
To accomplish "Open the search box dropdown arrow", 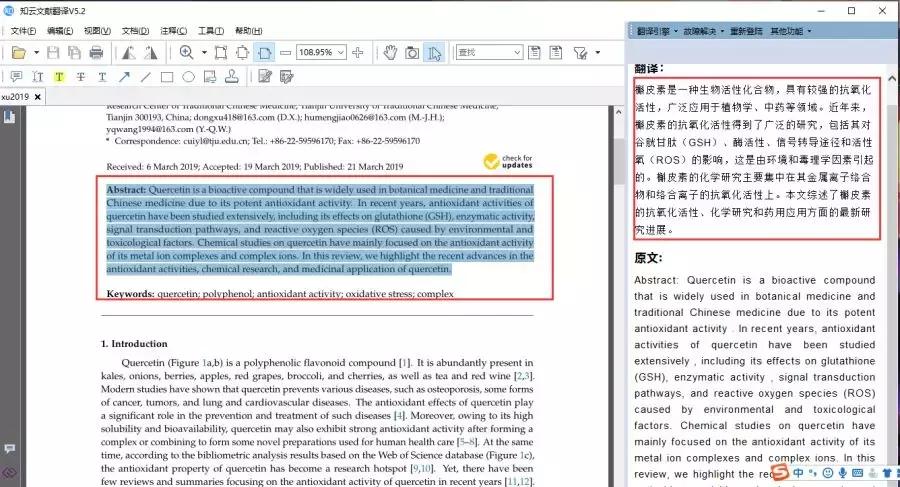I will [517, 52].
